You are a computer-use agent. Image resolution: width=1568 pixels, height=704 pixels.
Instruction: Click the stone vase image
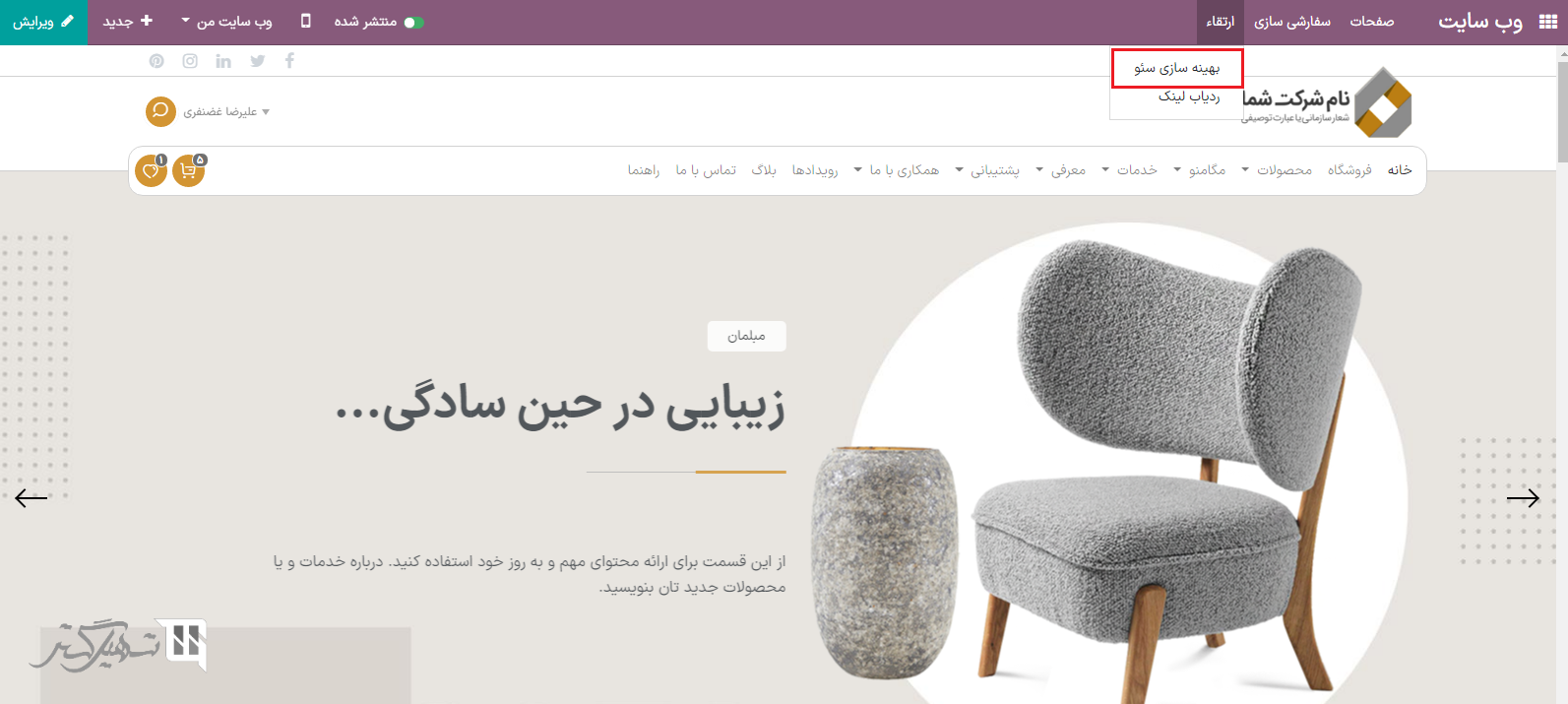pos(885,561)
